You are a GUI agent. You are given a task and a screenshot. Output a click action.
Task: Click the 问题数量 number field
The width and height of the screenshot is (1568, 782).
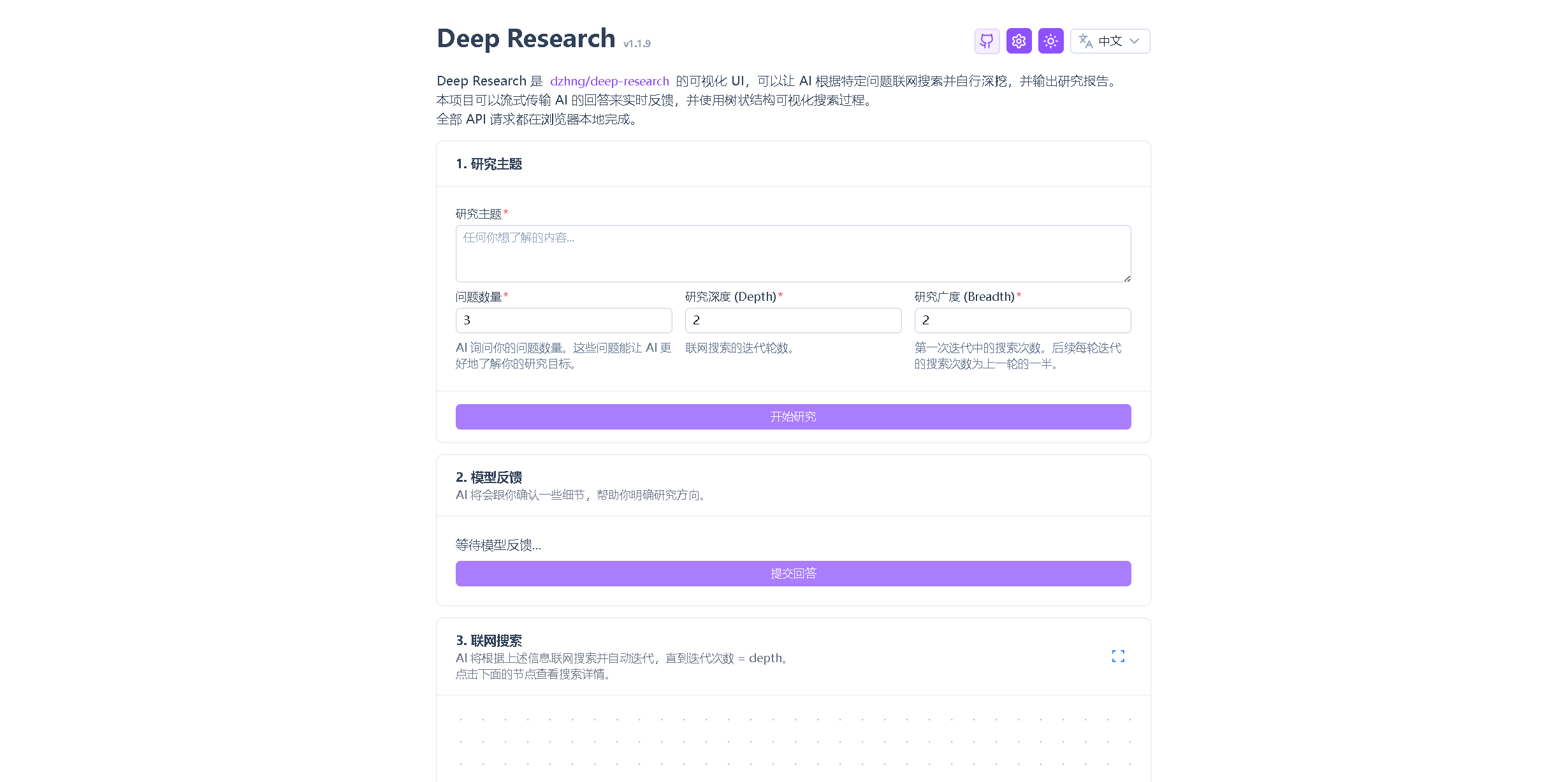(563, 321)
